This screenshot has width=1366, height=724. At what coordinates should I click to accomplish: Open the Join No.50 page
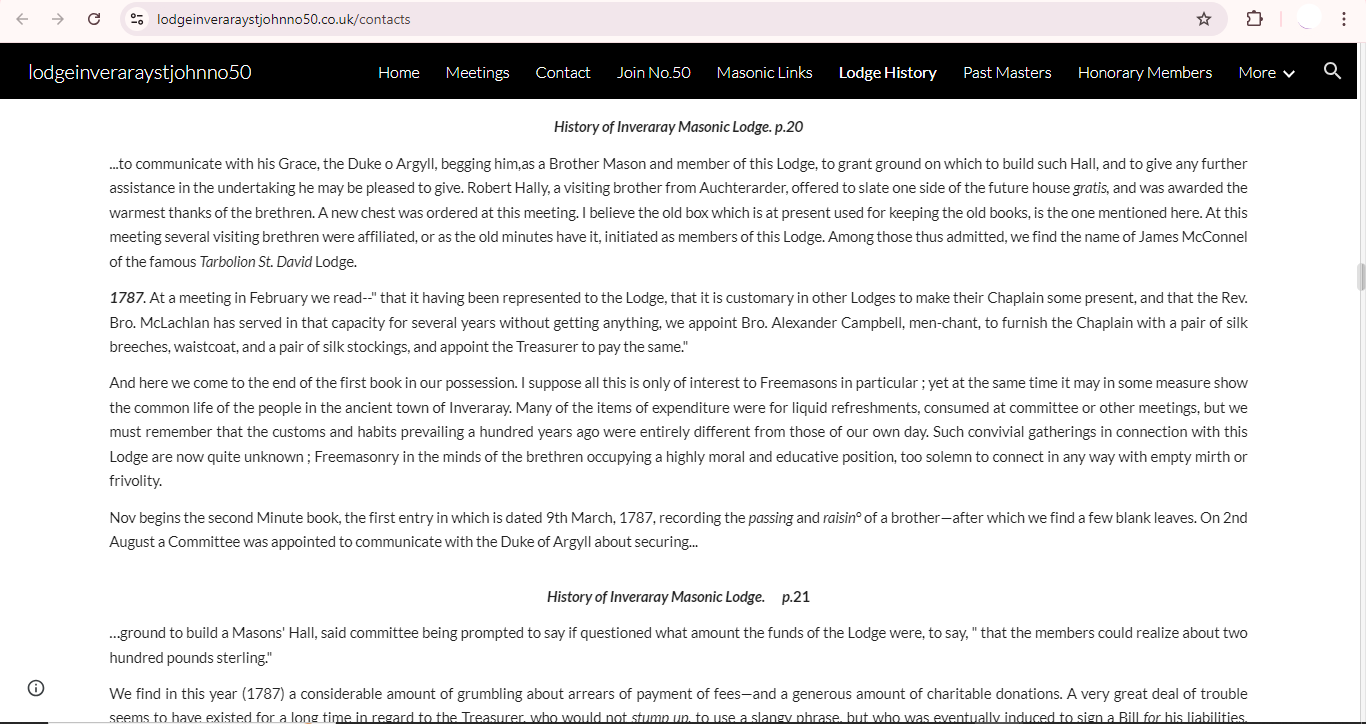coord(654,72)
